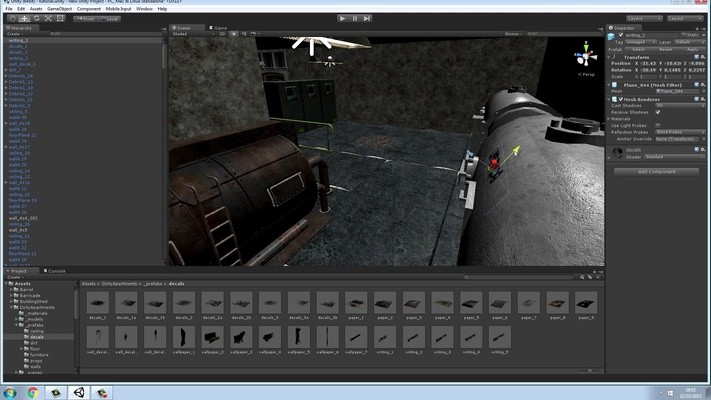Toggle Local handle rotation button
This screenshot has height=400, width=711.
point(109,19)
